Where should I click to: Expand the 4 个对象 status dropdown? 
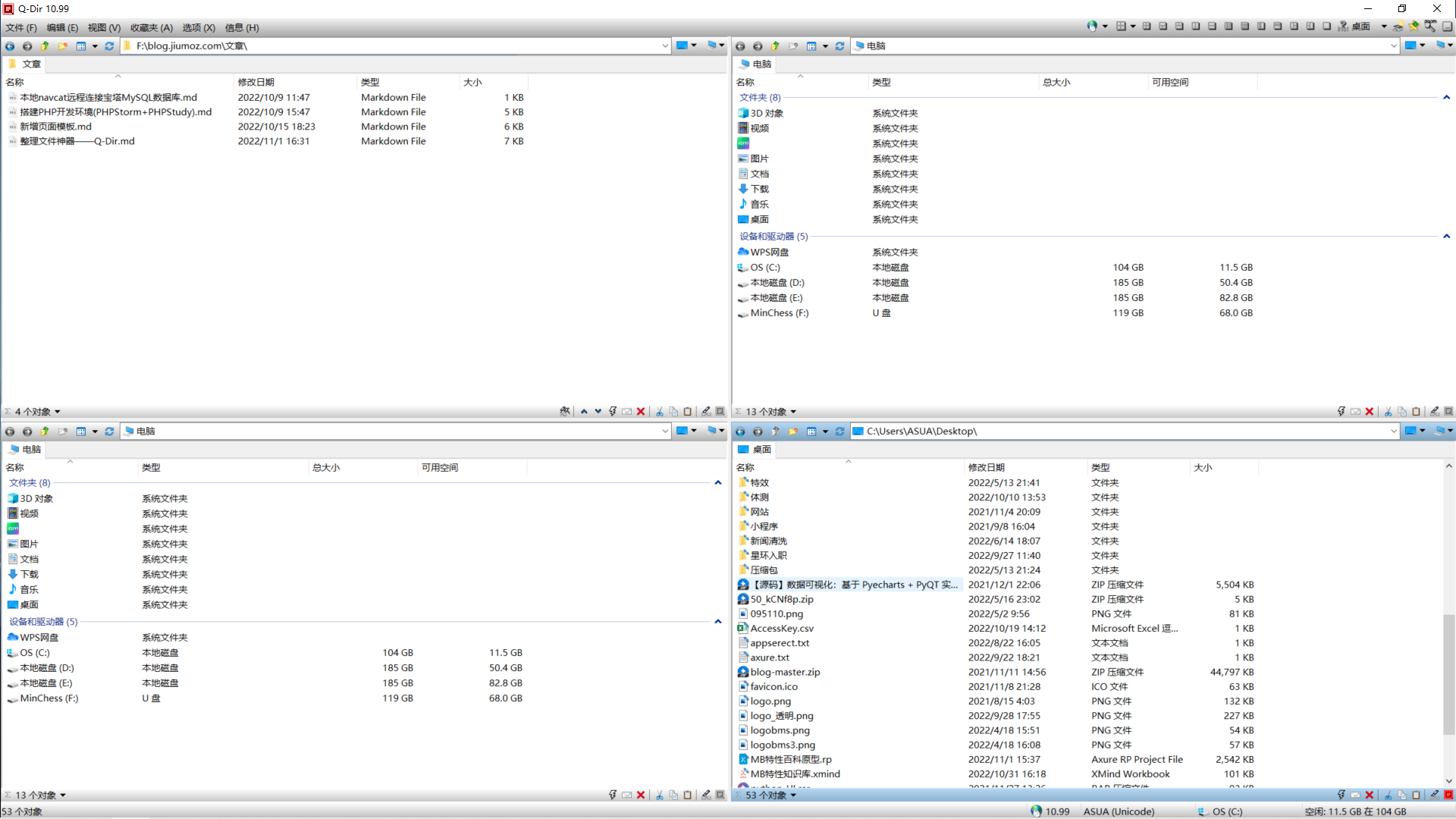pos(57,412)
